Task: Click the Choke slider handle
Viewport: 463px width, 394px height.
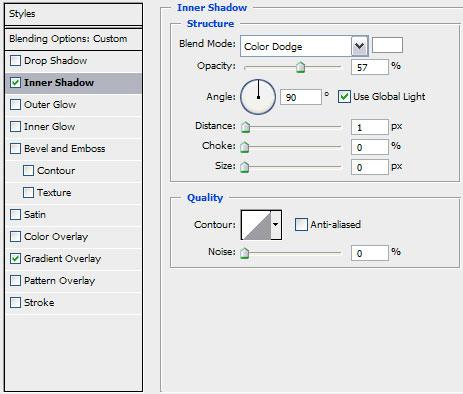Action: pos(245,147)
